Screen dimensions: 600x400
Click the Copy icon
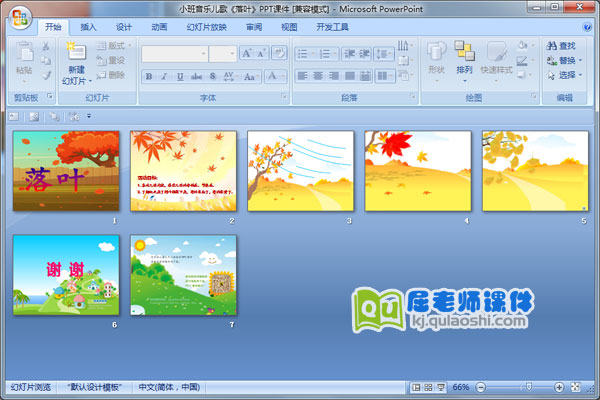click(x=46, y=60)
